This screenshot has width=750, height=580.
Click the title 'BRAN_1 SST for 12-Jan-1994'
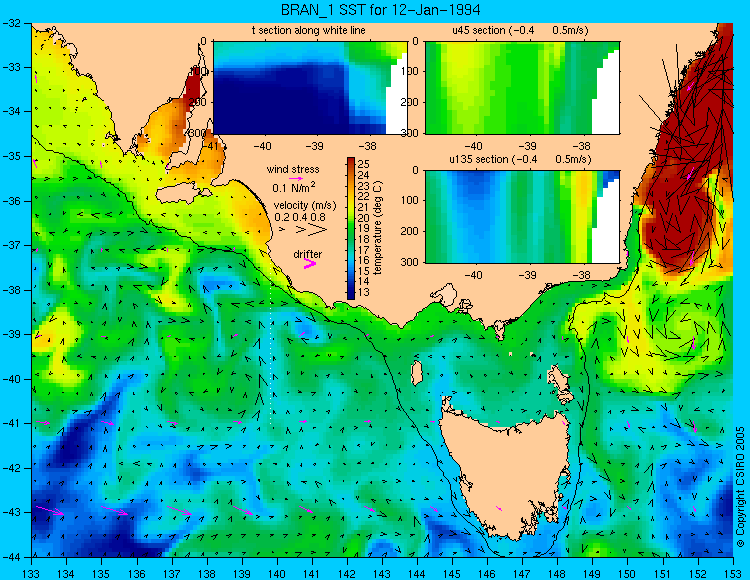coord(380,10)
